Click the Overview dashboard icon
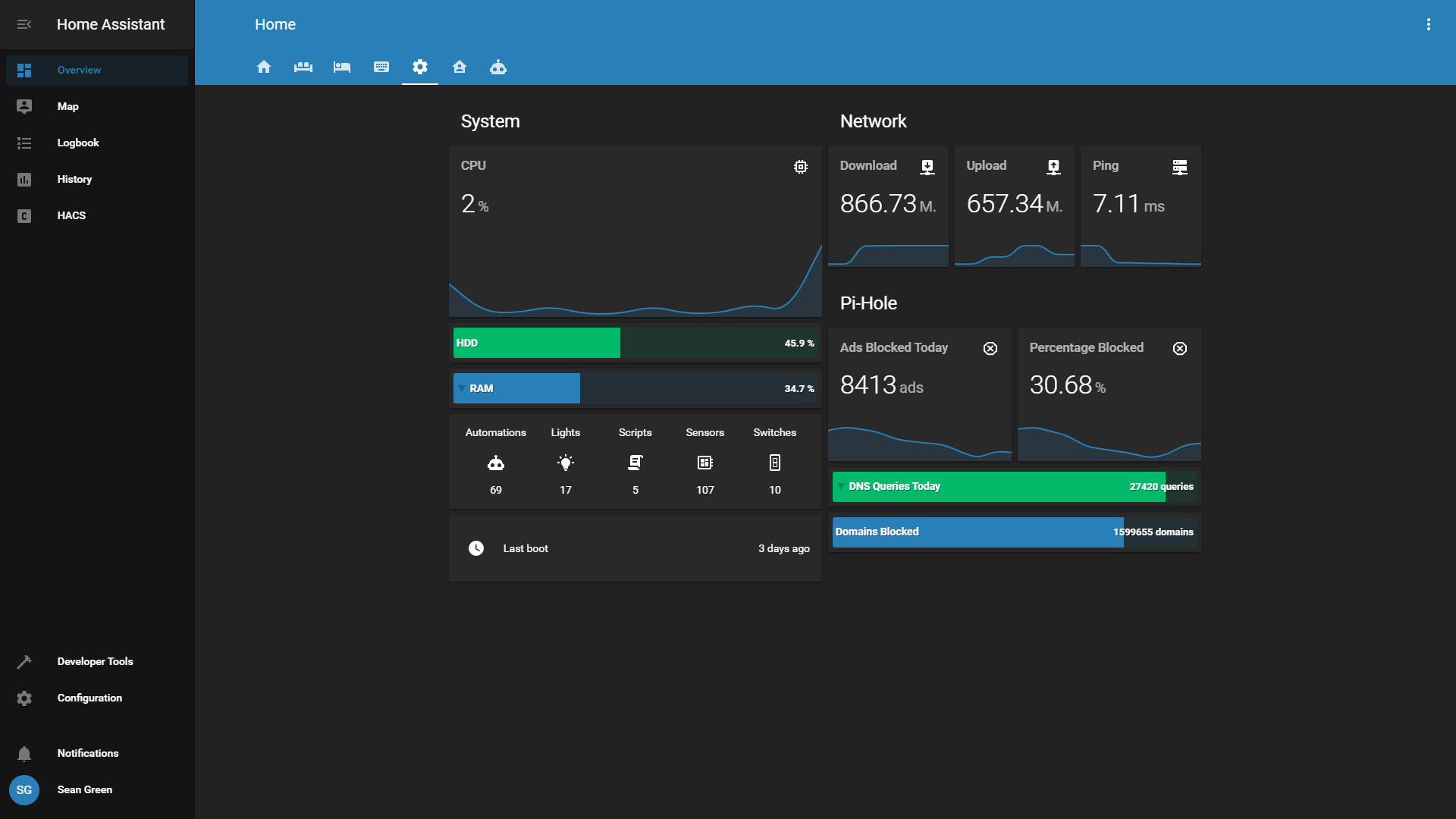 24,70
